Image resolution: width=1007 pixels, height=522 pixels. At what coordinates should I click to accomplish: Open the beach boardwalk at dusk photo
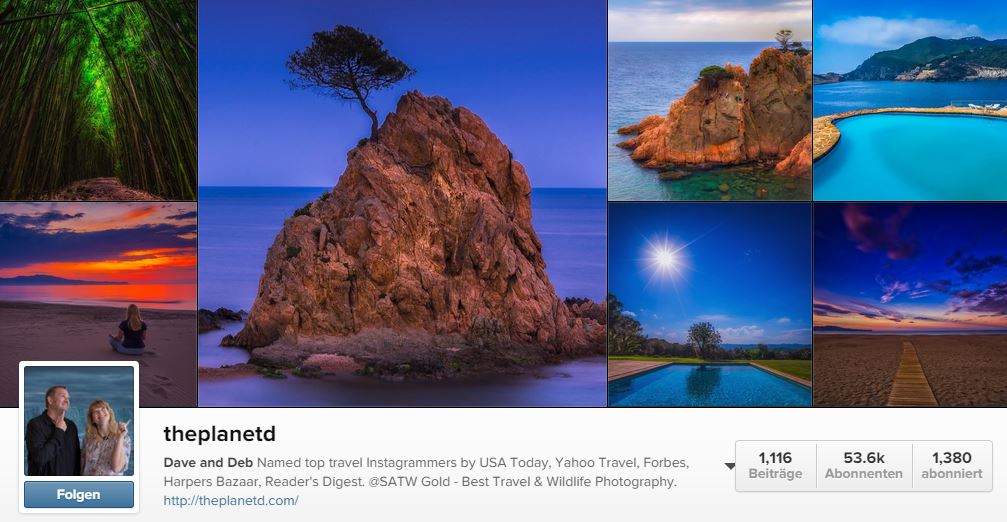(x=910, y=304)
